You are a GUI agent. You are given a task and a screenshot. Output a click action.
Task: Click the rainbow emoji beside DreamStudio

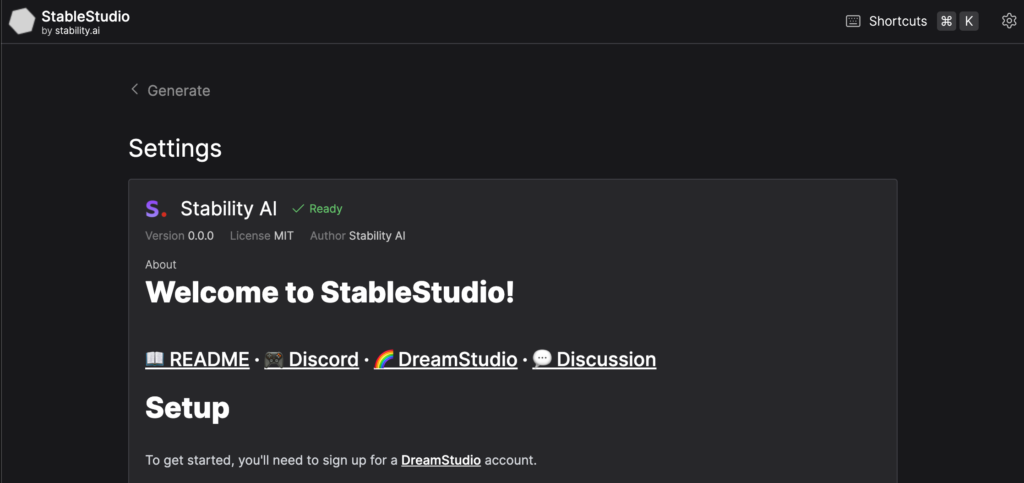(x=383, y=359)
